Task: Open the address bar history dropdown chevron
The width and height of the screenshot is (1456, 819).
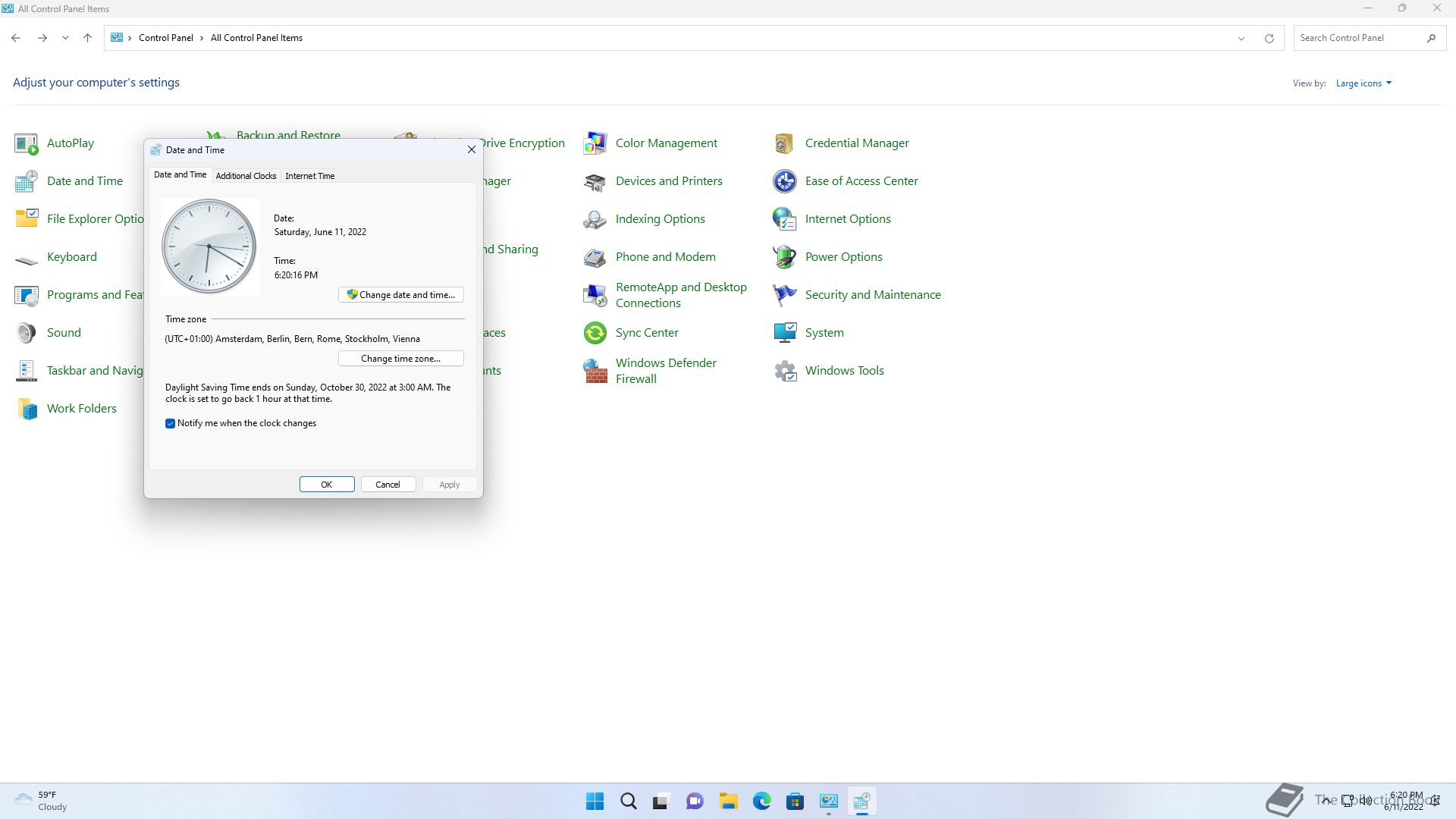Action: pyautogui.click(x=1241, y=38)
